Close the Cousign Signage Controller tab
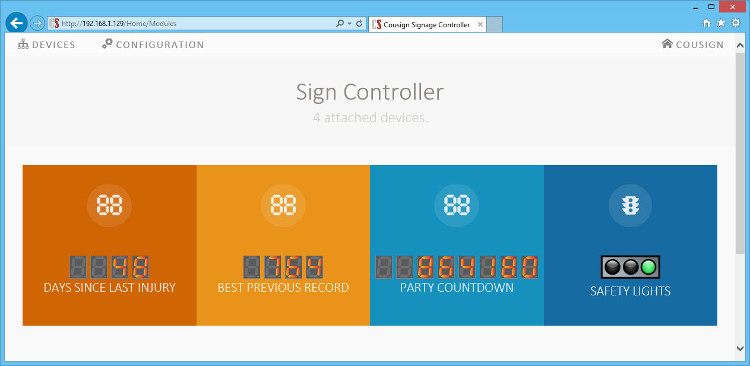The image size is (750, 366). tap(480, 24)
